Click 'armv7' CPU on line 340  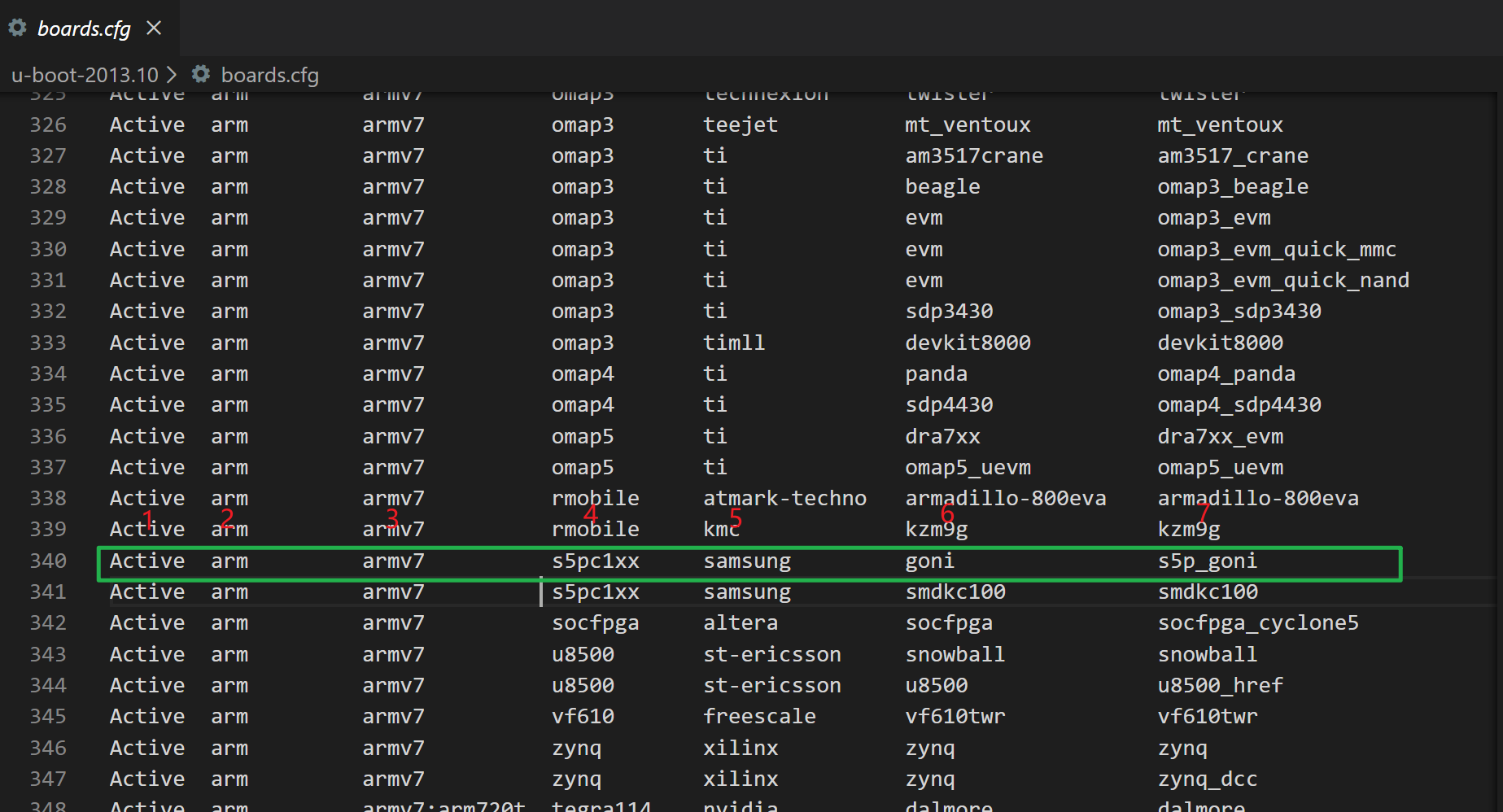(x=393, y=561)
